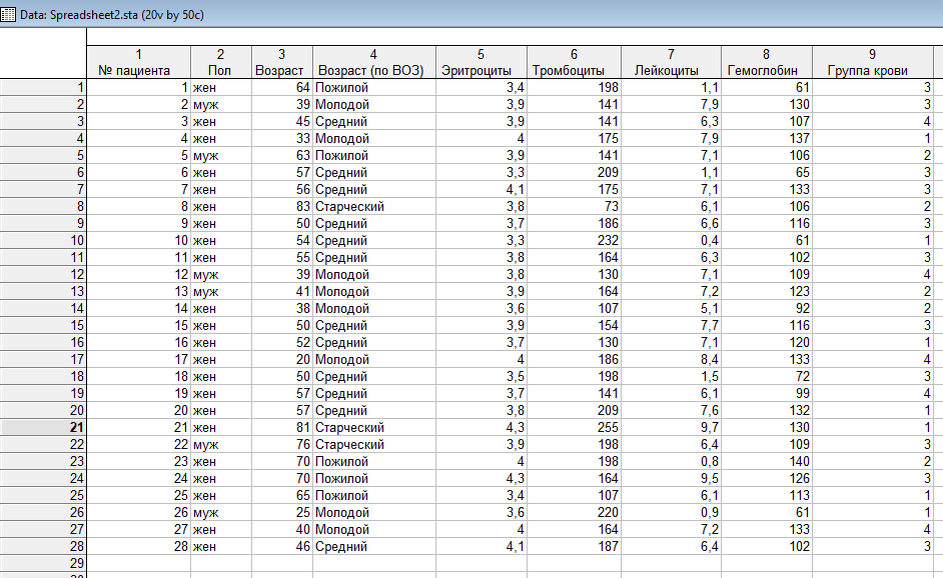The width and height of the screenshot is (943, 578).
Task: Click Лейкоциты cell 0,4 in row 10
Action: 671,240
